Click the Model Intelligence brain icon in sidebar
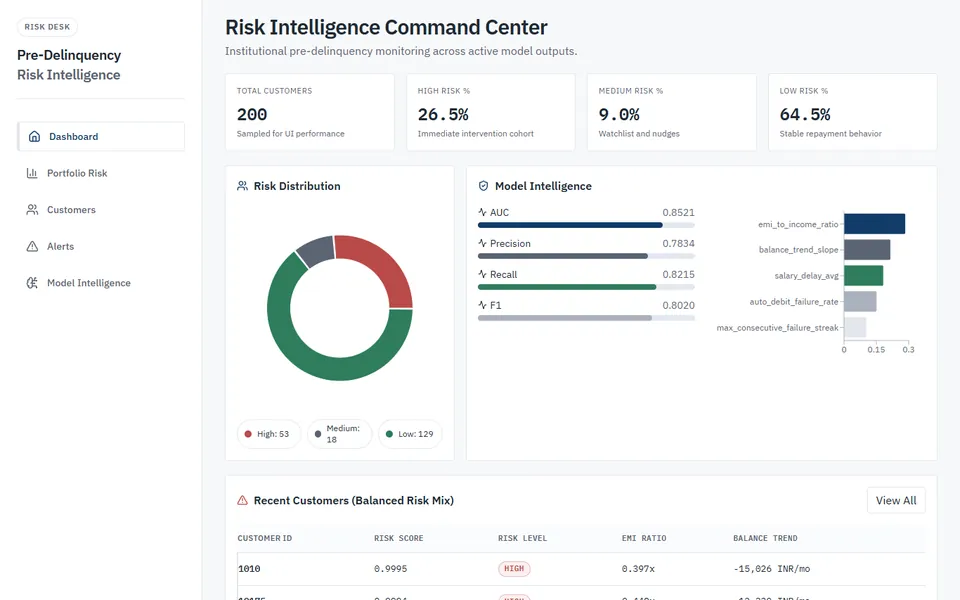 click(x=32, y=283)
